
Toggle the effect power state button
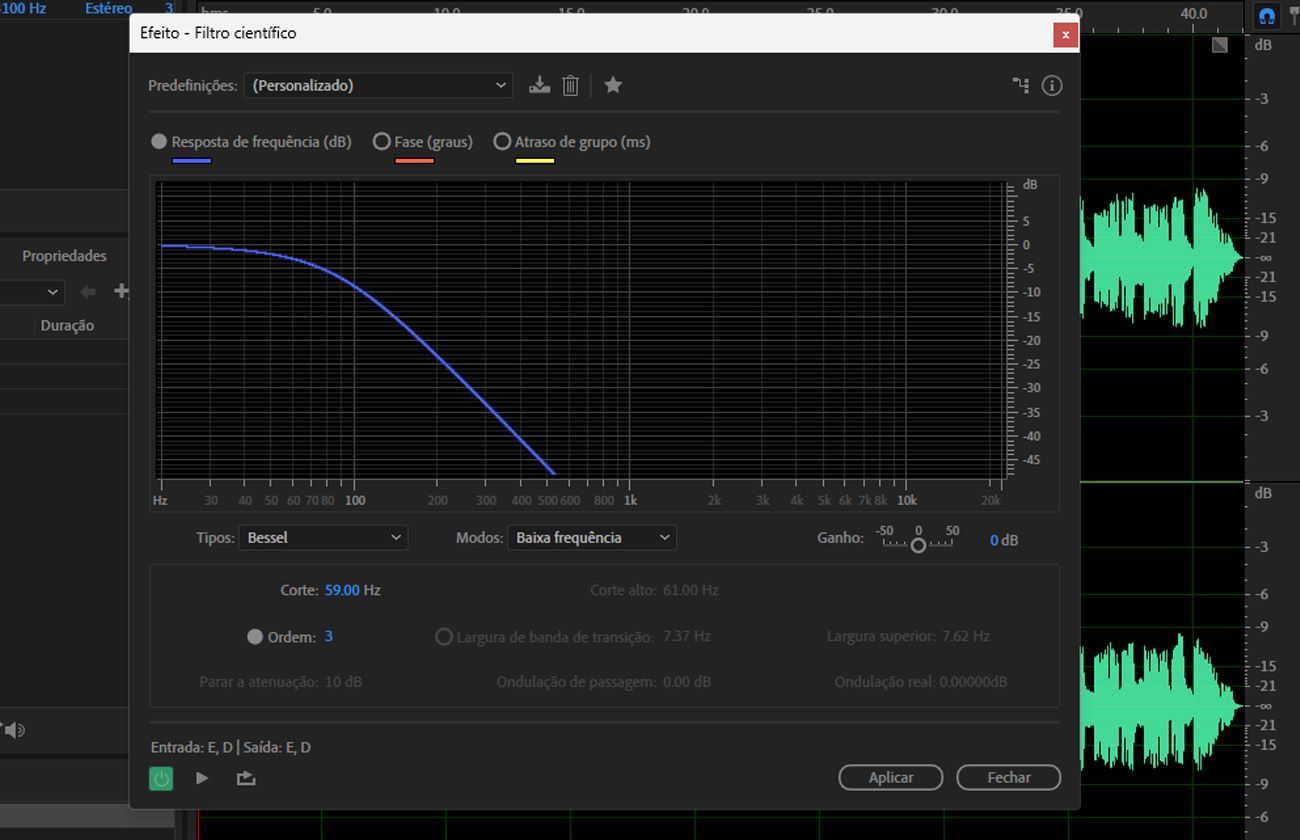pos(161,778)
